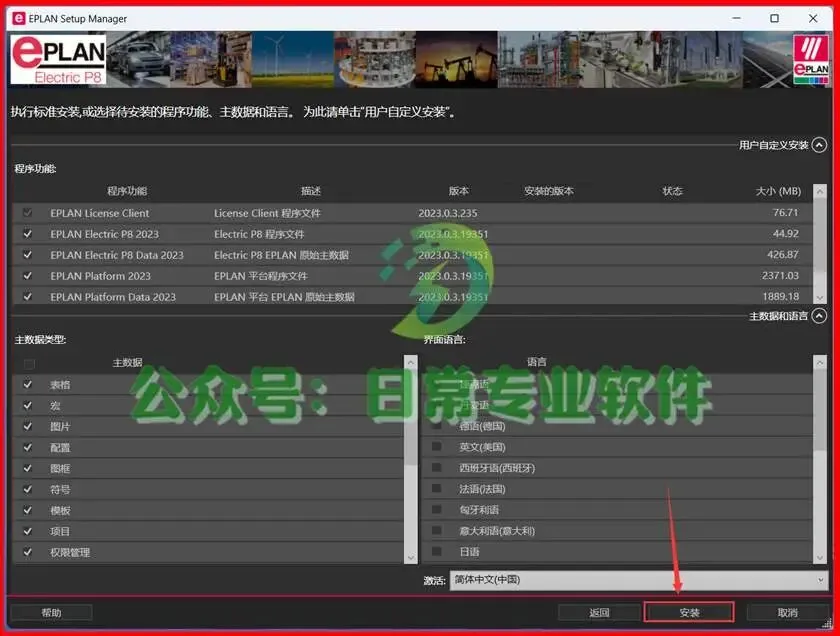Click the program features list scroll-down arrow
This screenshot has width=840, height=636.
[820, 297]
